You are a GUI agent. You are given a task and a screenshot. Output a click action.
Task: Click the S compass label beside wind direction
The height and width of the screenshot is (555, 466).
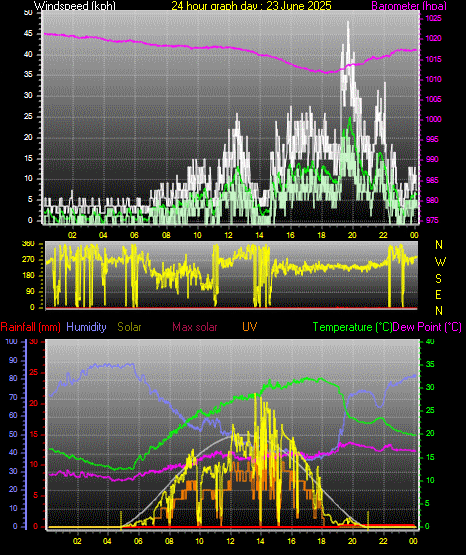pos(438,279)
